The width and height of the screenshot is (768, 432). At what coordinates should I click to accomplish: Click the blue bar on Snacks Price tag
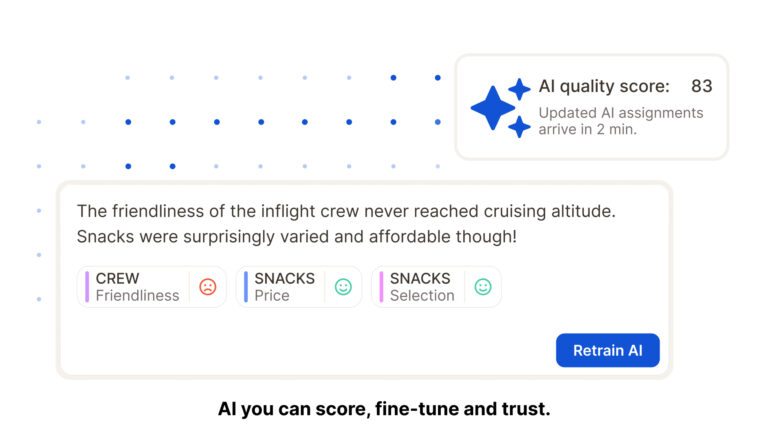click(x=246, y=287)
